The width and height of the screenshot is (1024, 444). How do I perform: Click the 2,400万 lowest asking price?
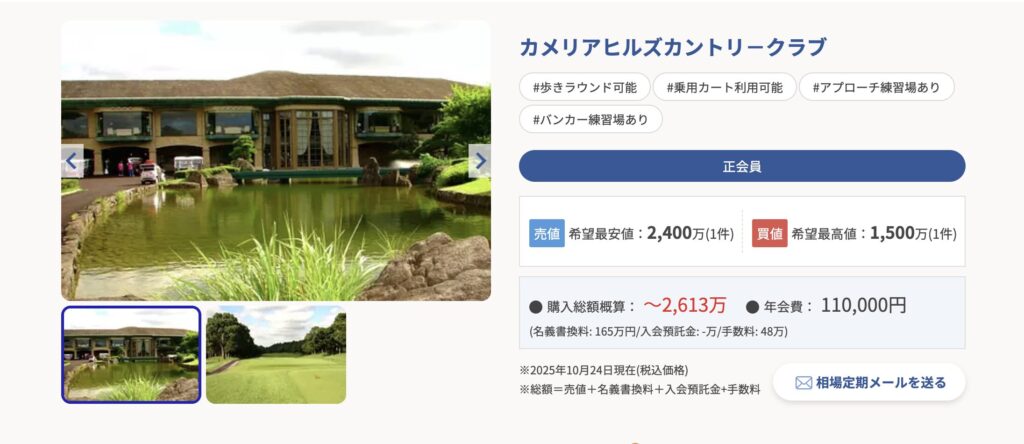(676, 233)
